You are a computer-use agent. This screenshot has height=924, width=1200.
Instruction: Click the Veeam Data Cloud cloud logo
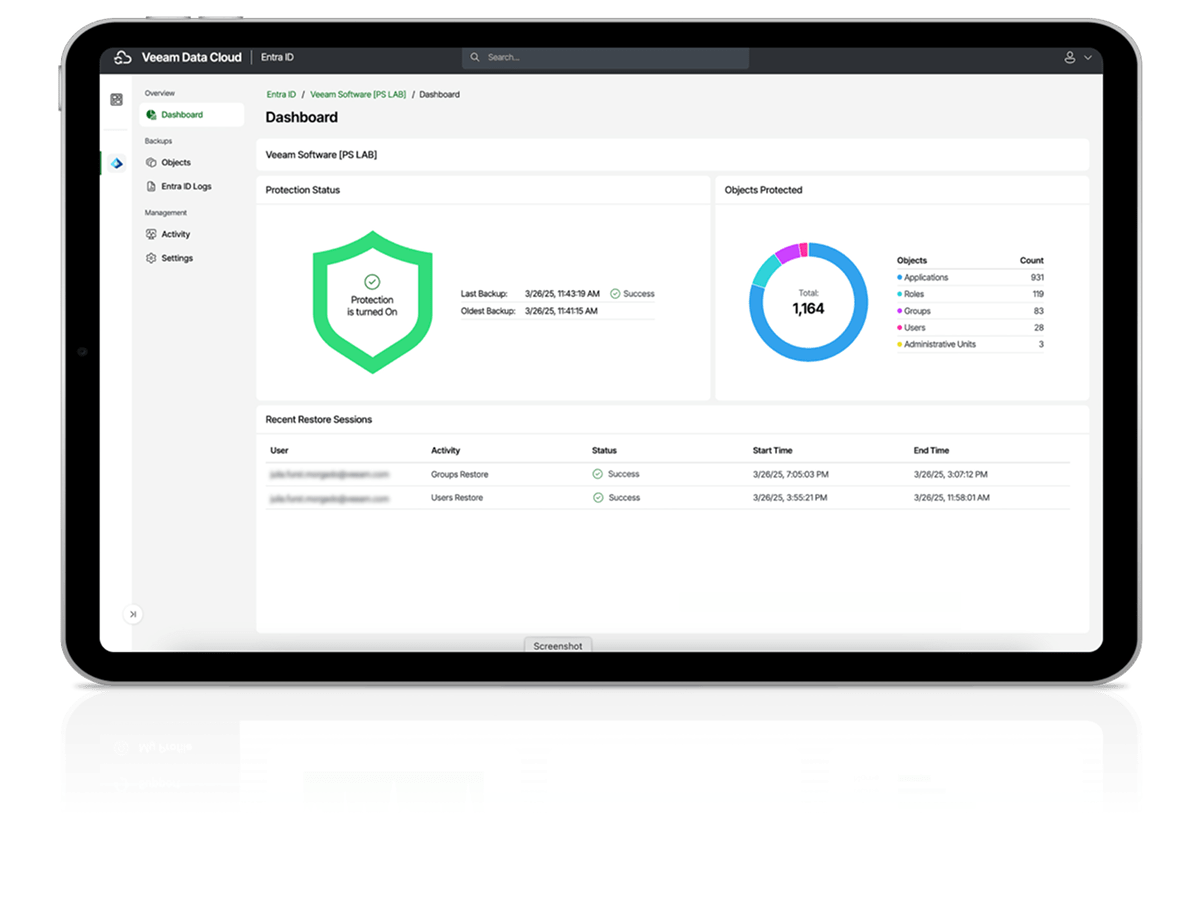(x=122, y=57)
